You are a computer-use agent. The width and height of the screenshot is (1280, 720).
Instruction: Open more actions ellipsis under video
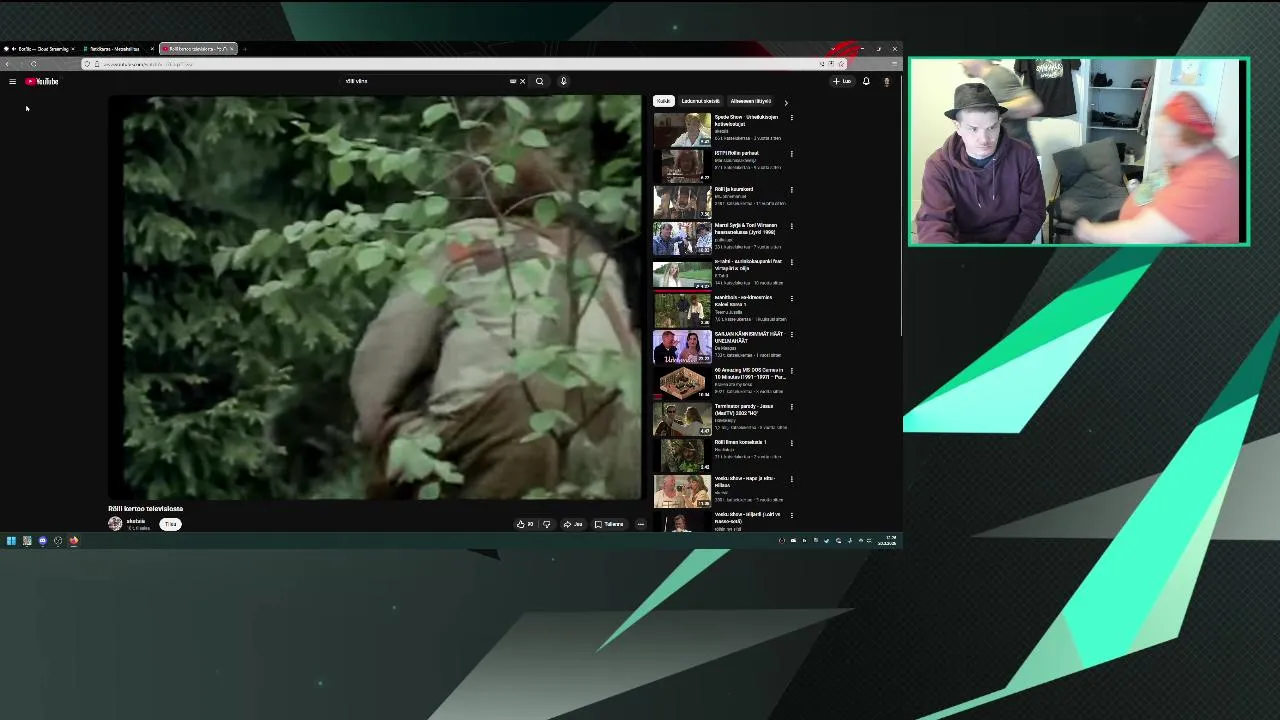pos(640,524)
